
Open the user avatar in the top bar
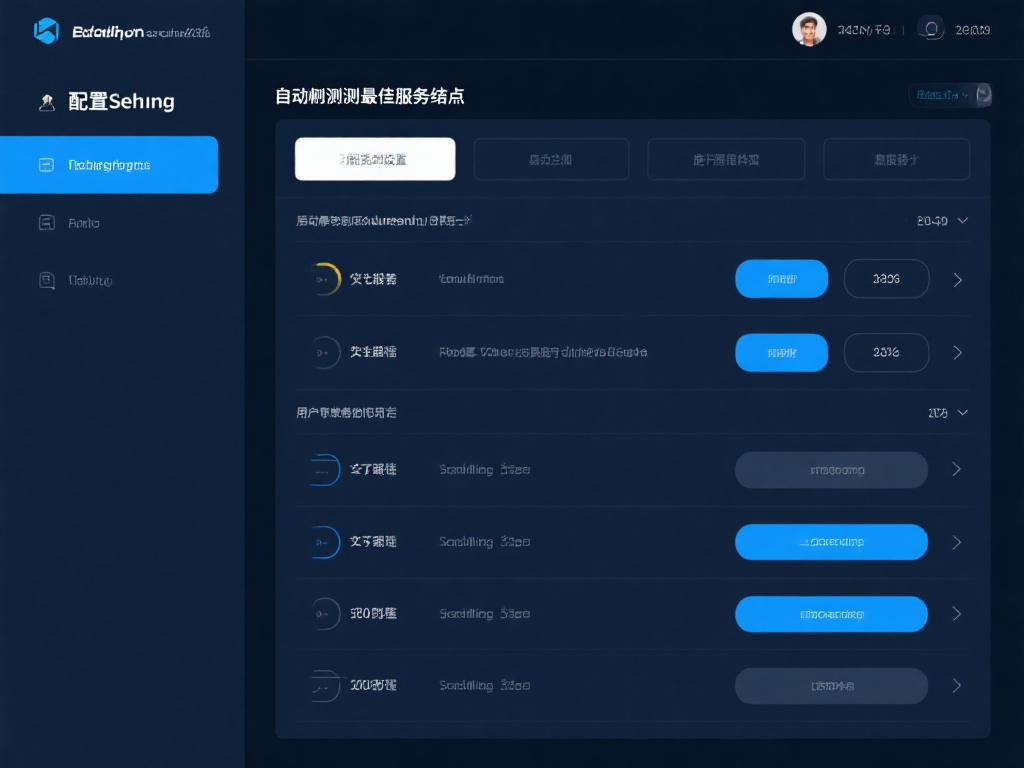point(810,28)
